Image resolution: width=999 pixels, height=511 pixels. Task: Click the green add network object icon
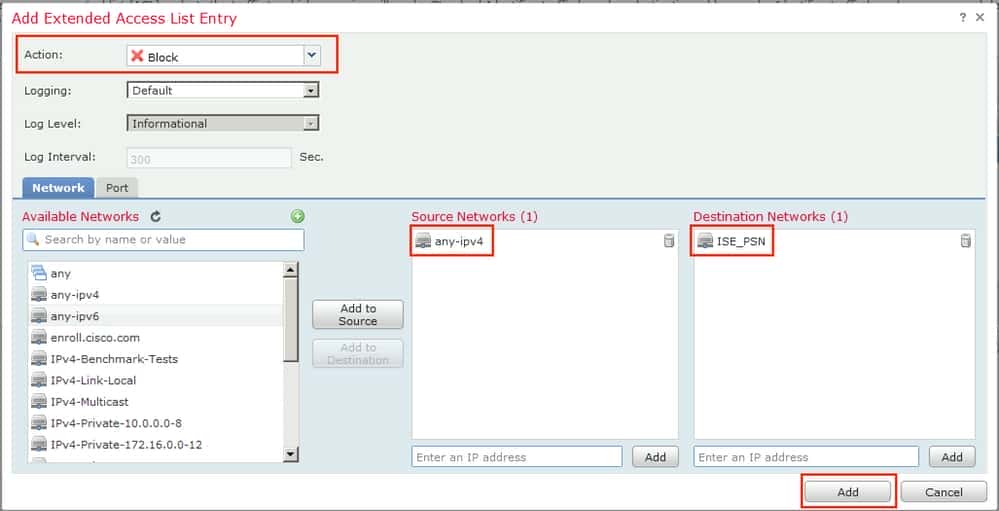click(298, 217)
